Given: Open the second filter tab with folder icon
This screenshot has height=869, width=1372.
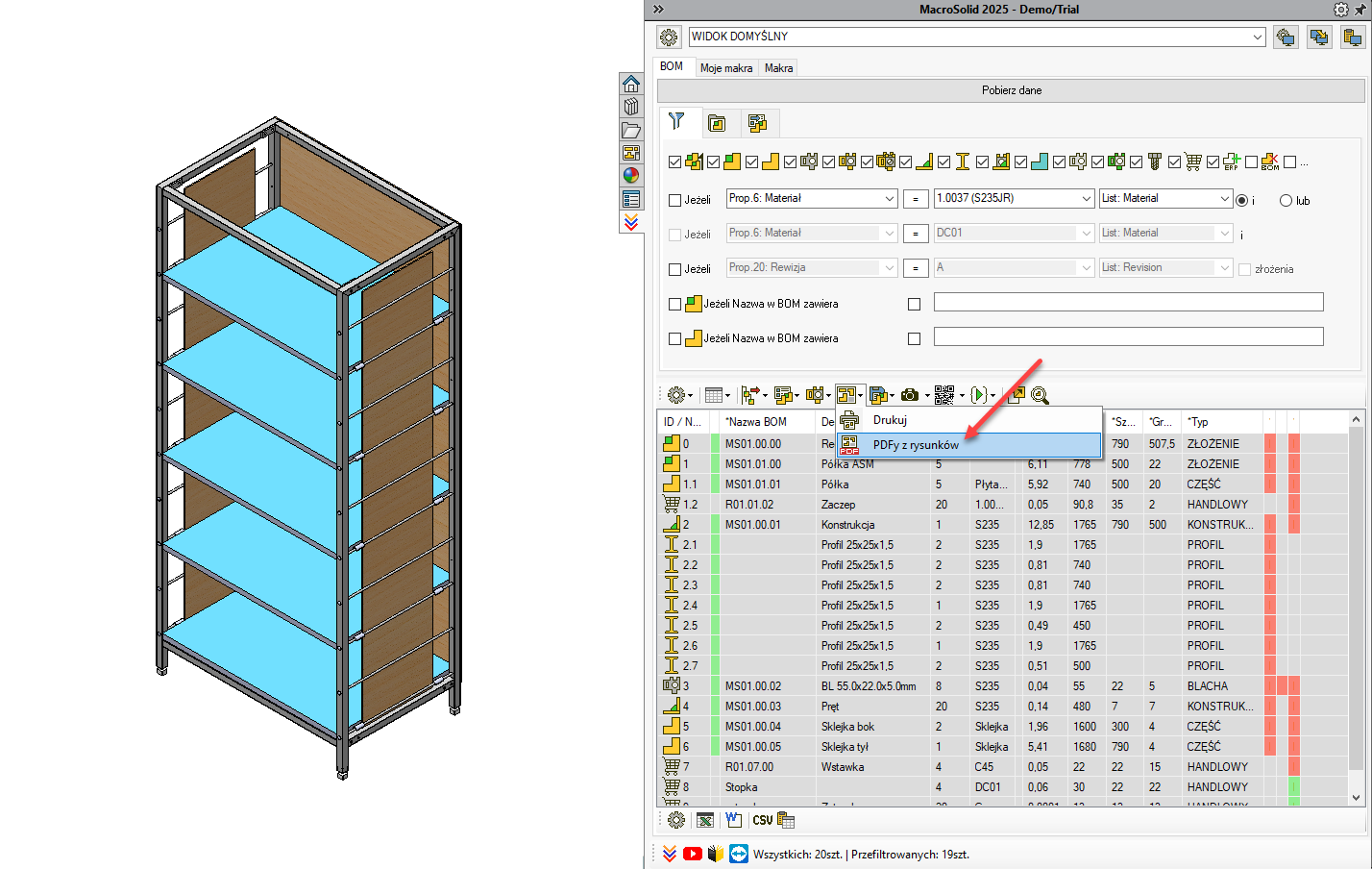Looking at the screenshot, I should 717,123.
